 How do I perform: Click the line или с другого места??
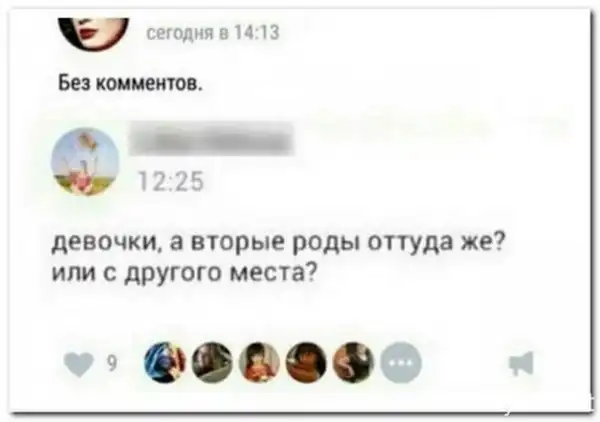[184, 273]
